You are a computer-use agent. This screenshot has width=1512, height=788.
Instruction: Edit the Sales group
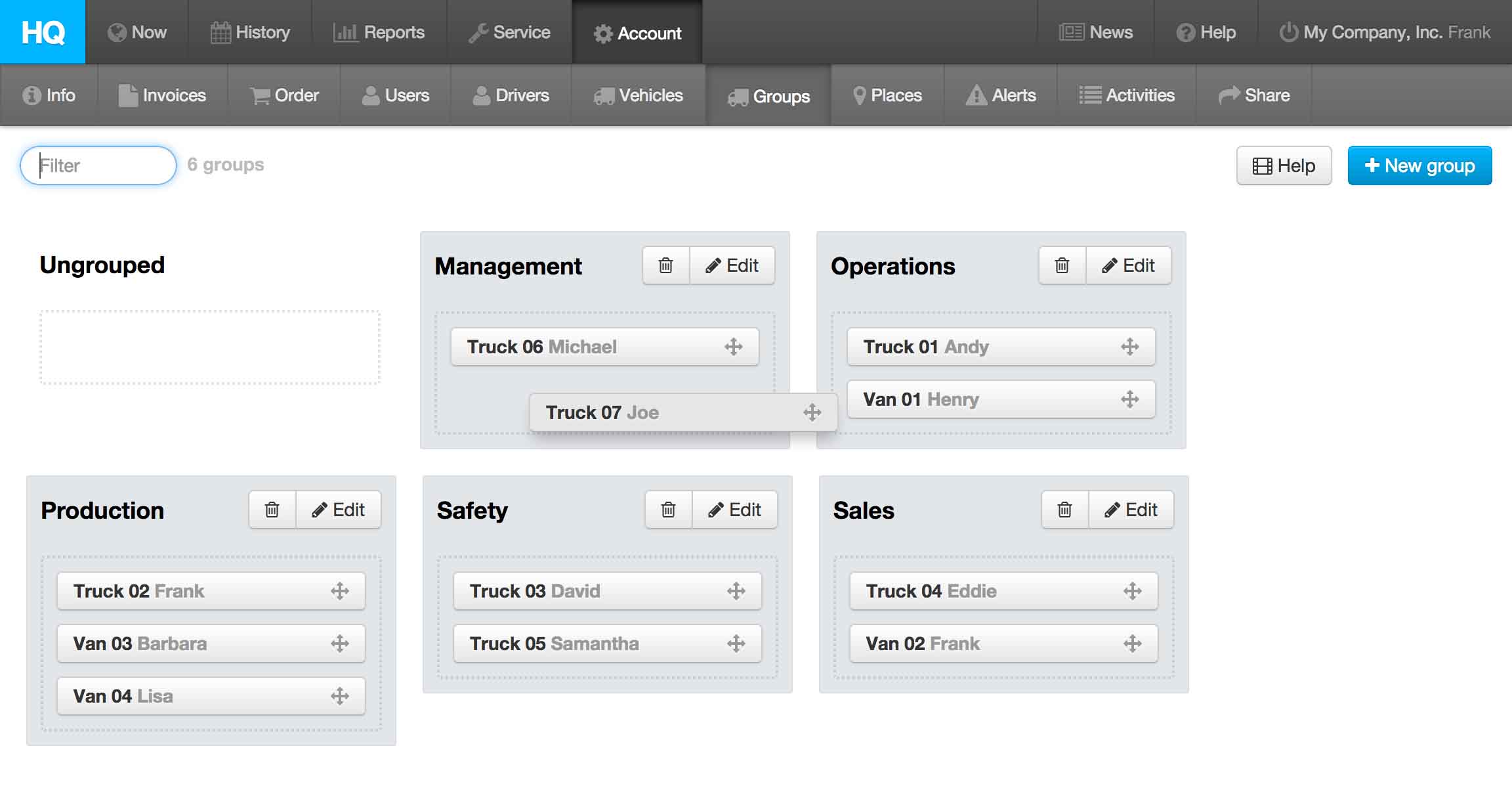[x=1131, y=510]
